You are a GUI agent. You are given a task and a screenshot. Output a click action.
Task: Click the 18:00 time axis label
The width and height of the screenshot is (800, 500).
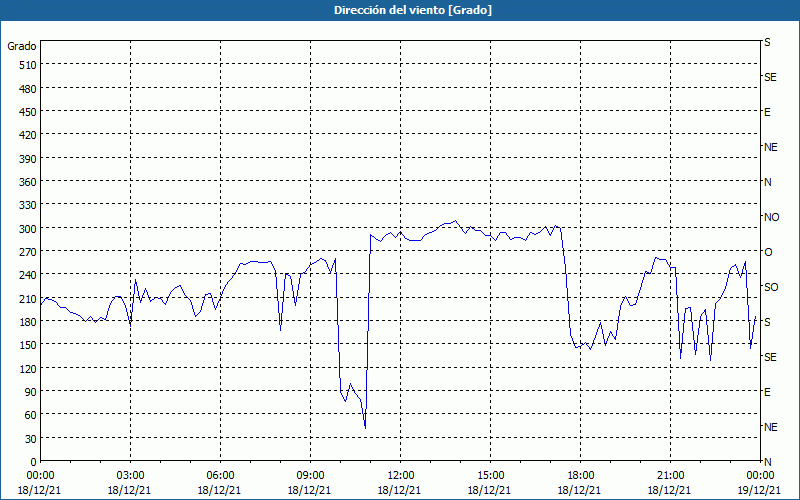point(580,476)
